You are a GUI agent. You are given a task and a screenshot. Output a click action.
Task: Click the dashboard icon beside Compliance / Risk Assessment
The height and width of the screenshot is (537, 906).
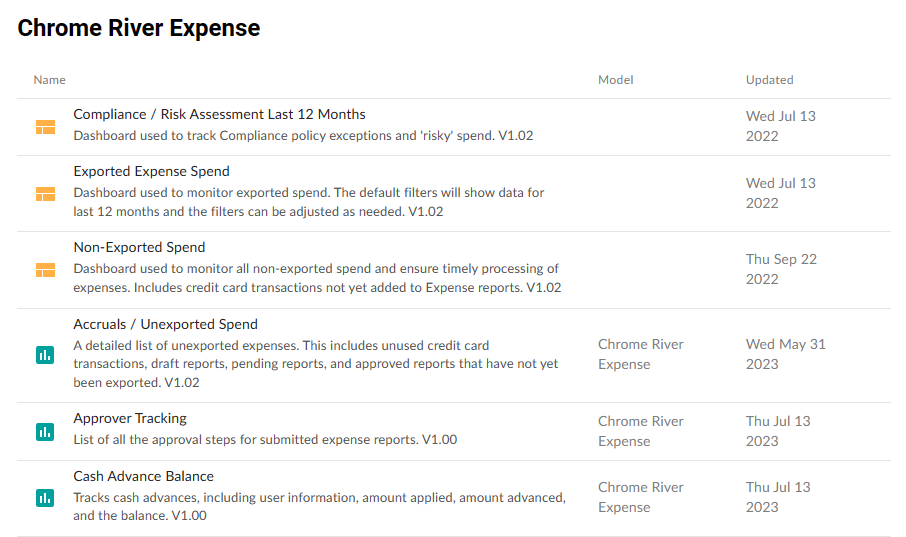coord(45,126)
